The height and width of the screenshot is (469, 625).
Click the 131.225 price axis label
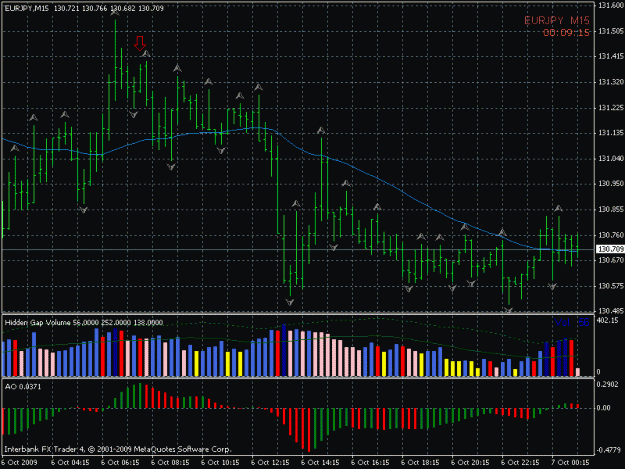611,108
